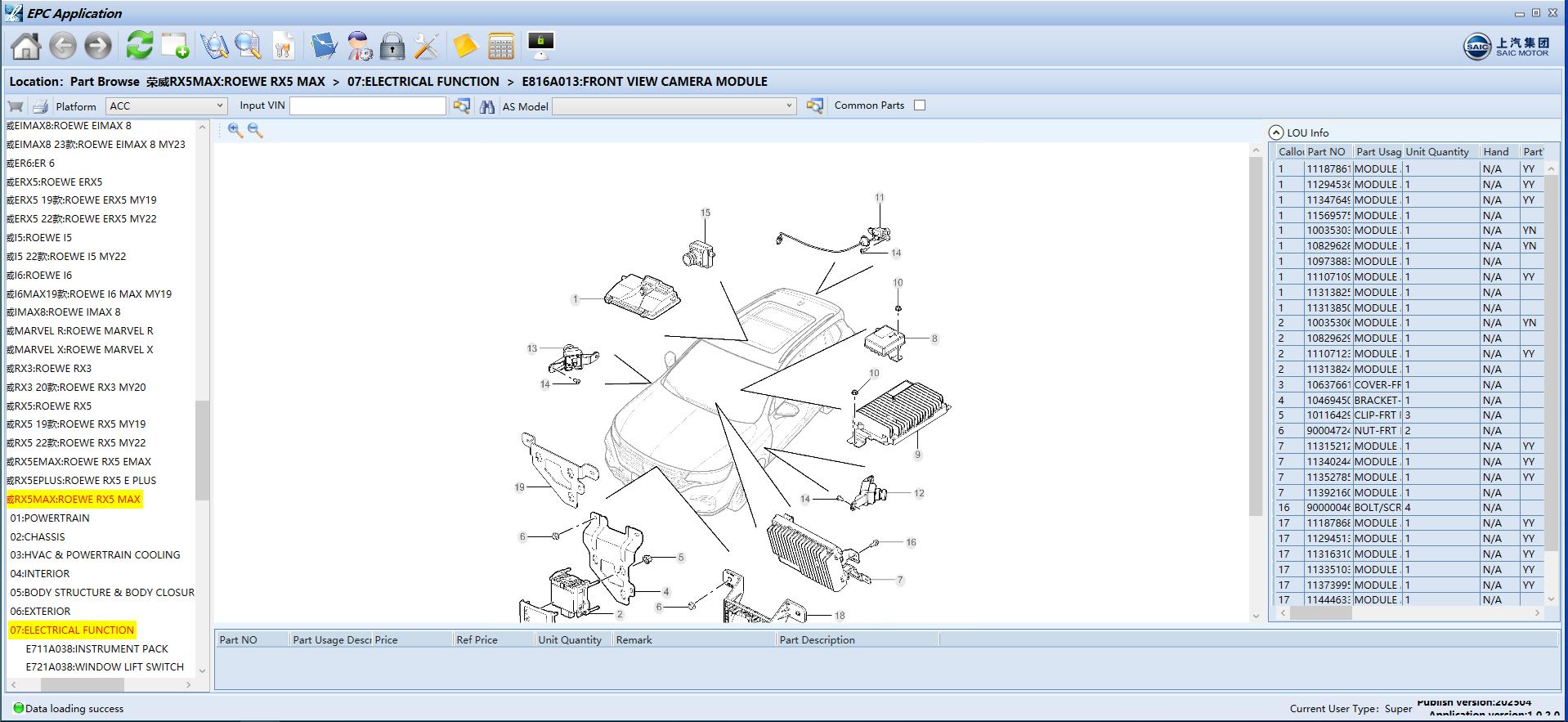Viewport: 1568px width, 722px height.
Task: Select ER6:ER 6 model
Action: pyautogui.click(x=31, y=163)
